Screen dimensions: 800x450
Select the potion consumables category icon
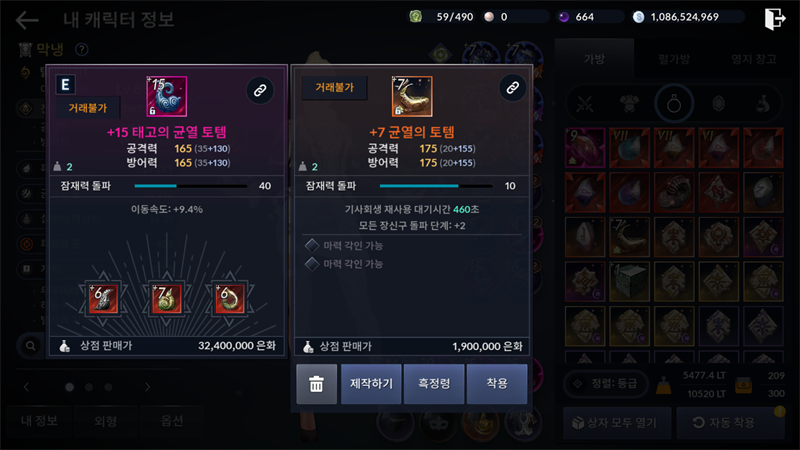763,104
